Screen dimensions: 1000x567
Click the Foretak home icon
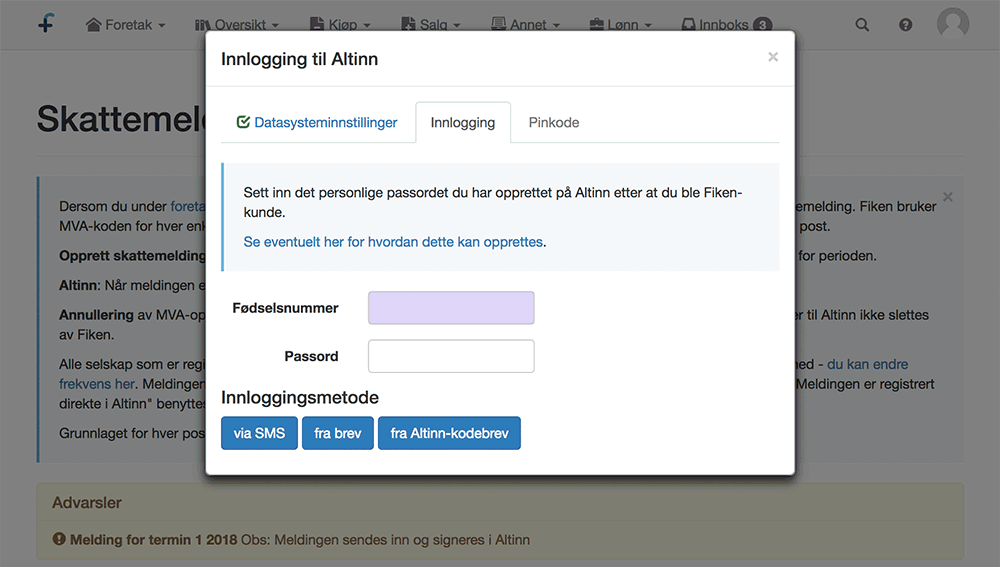93,25
